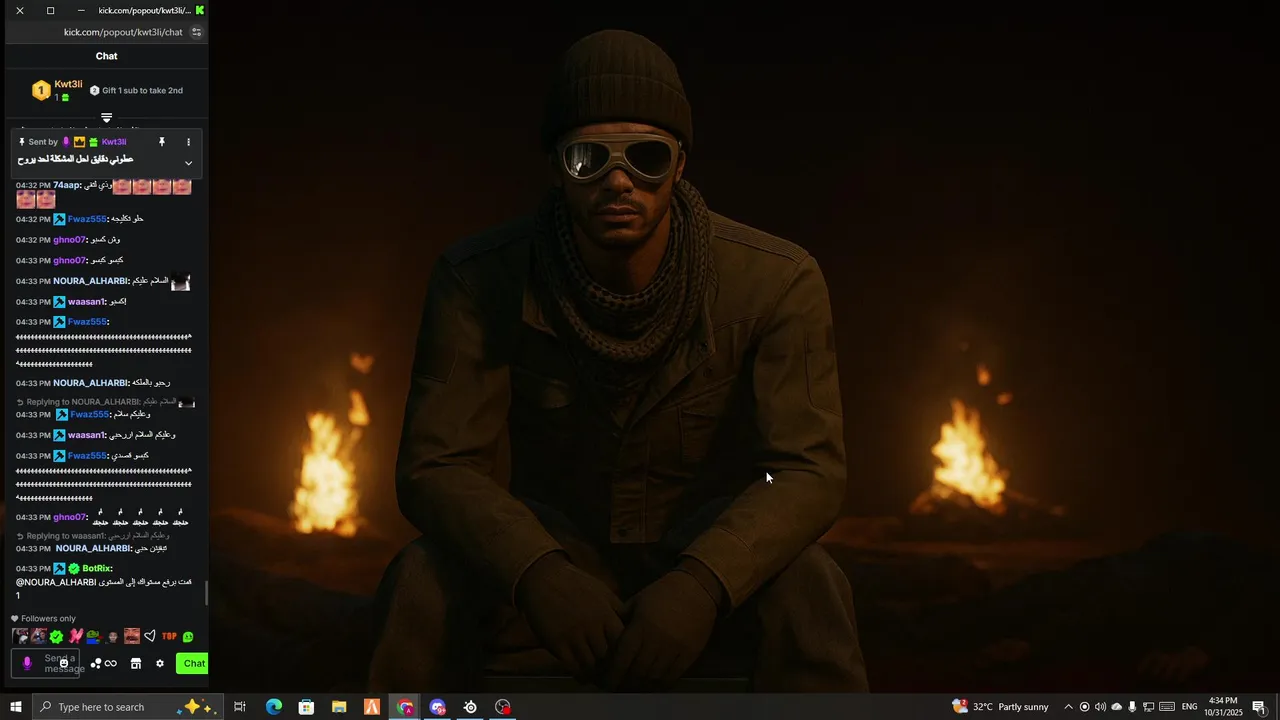Image resolution: width=1280 pixels, height=720 pixels.
Task: Open Microsoft Store from taskbar
Action: tap(306, 707)
